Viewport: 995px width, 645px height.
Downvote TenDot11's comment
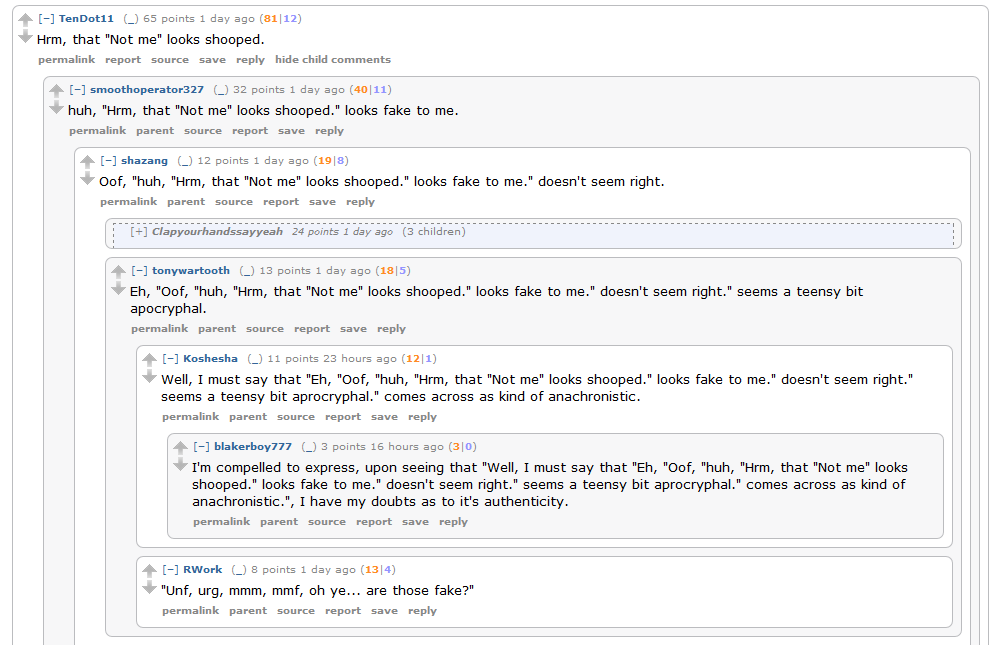[x=26, y=37]
